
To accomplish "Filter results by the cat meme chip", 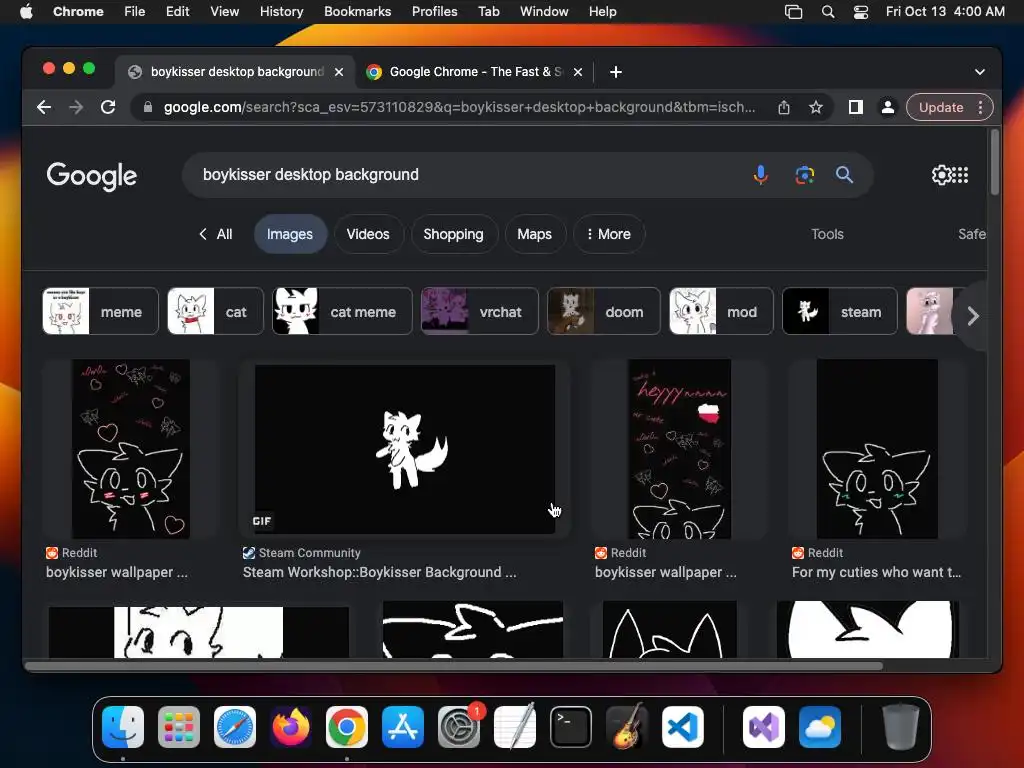I will click(342, 312).
